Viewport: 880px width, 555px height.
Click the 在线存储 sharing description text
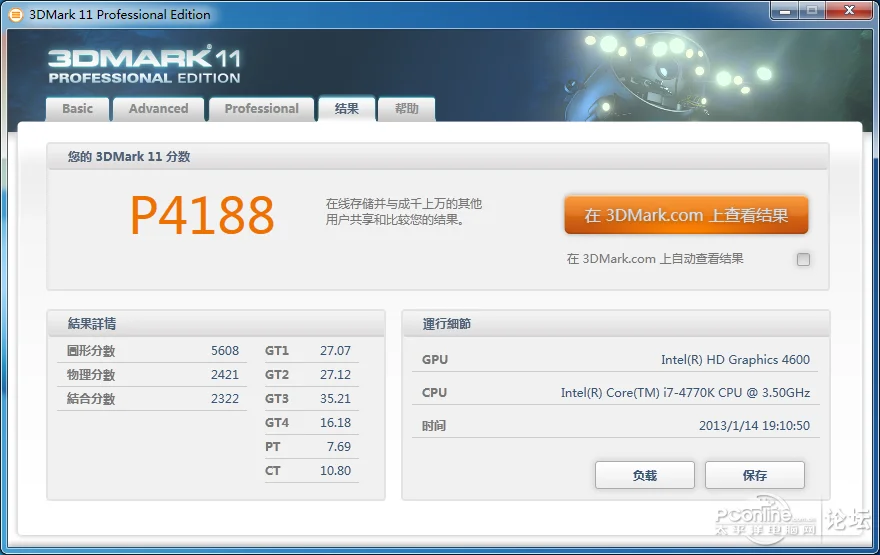(404, 212)
